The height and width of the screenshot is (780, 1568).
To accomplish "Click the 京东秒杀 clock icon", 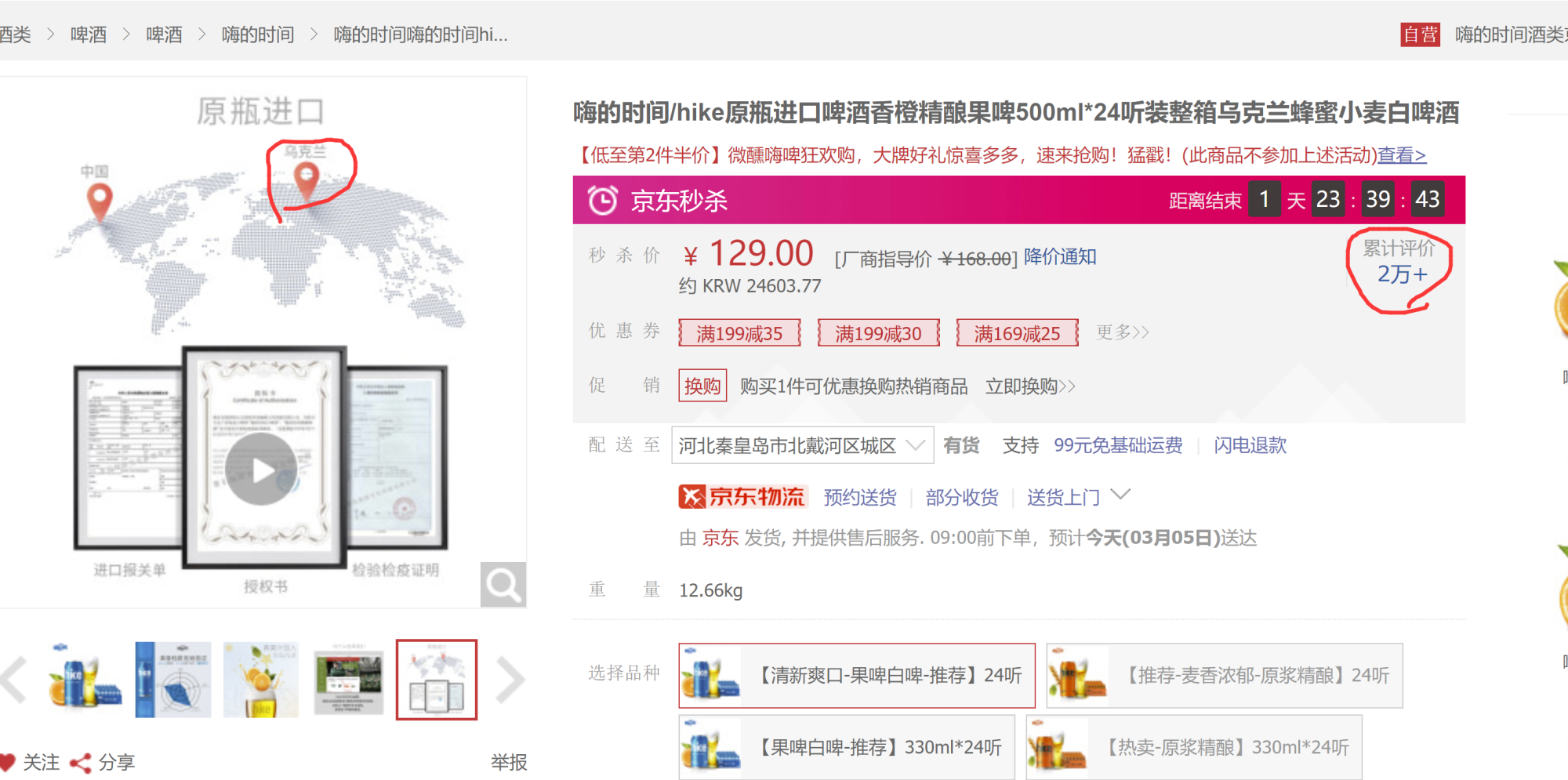I will pyautogui.click(x=602, y=201).
